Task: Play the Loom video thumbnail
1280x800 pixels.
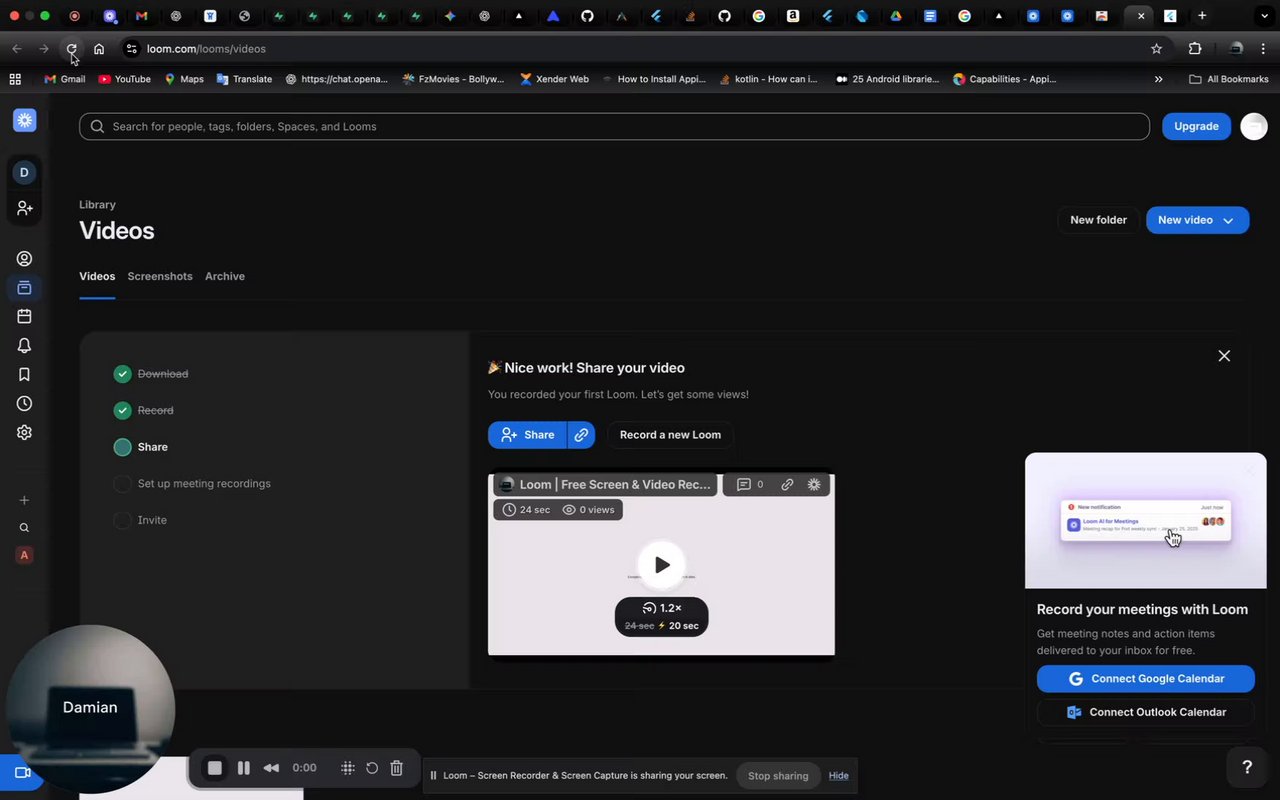Action: (x=661, y=565)
